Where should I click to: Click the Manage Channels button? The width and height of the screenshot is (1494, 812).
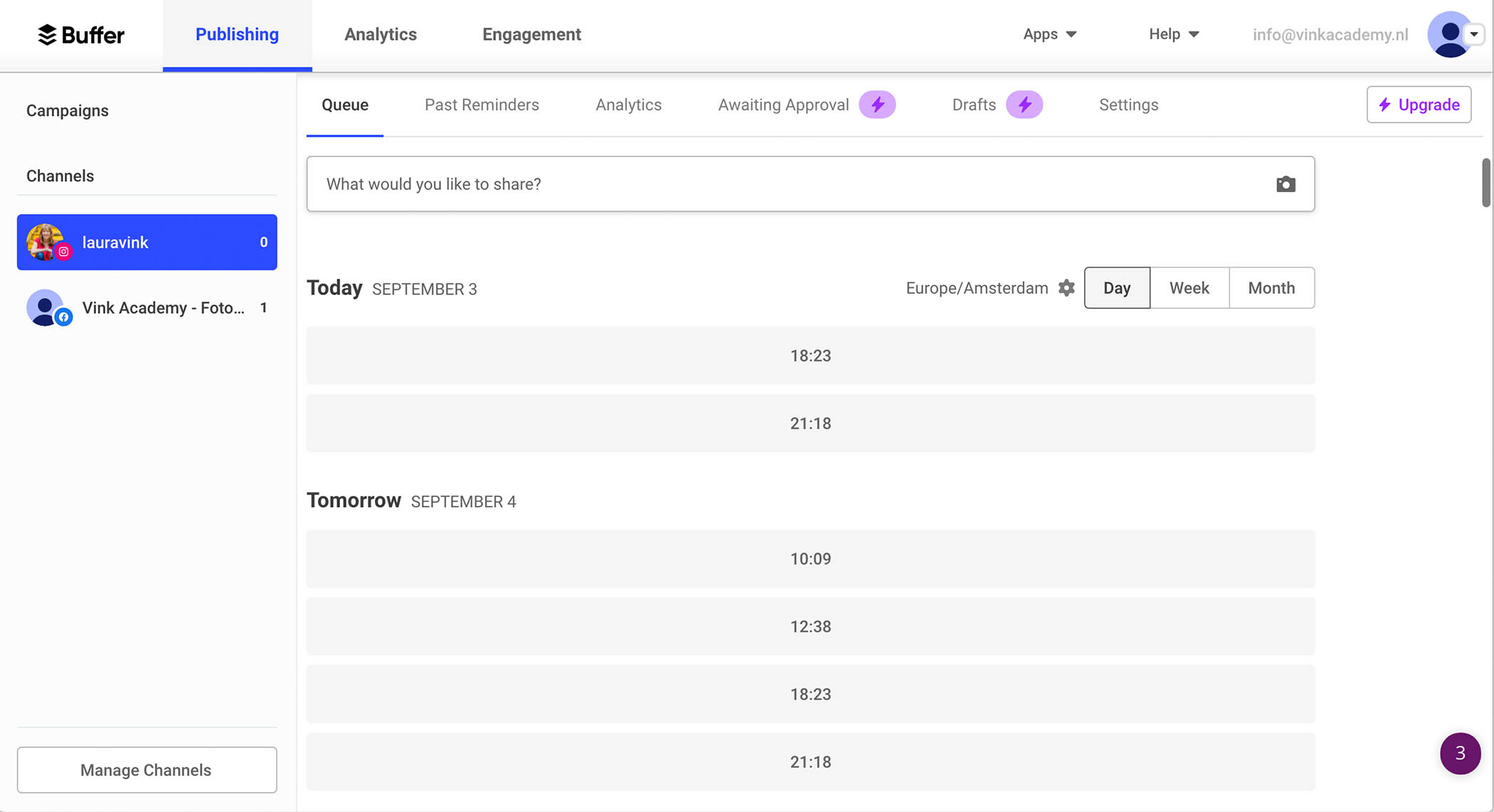147,769
